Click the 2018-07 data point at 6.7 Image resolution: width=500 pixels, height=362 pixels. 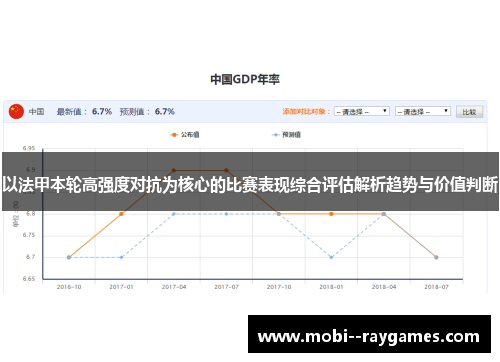(436, 257)
